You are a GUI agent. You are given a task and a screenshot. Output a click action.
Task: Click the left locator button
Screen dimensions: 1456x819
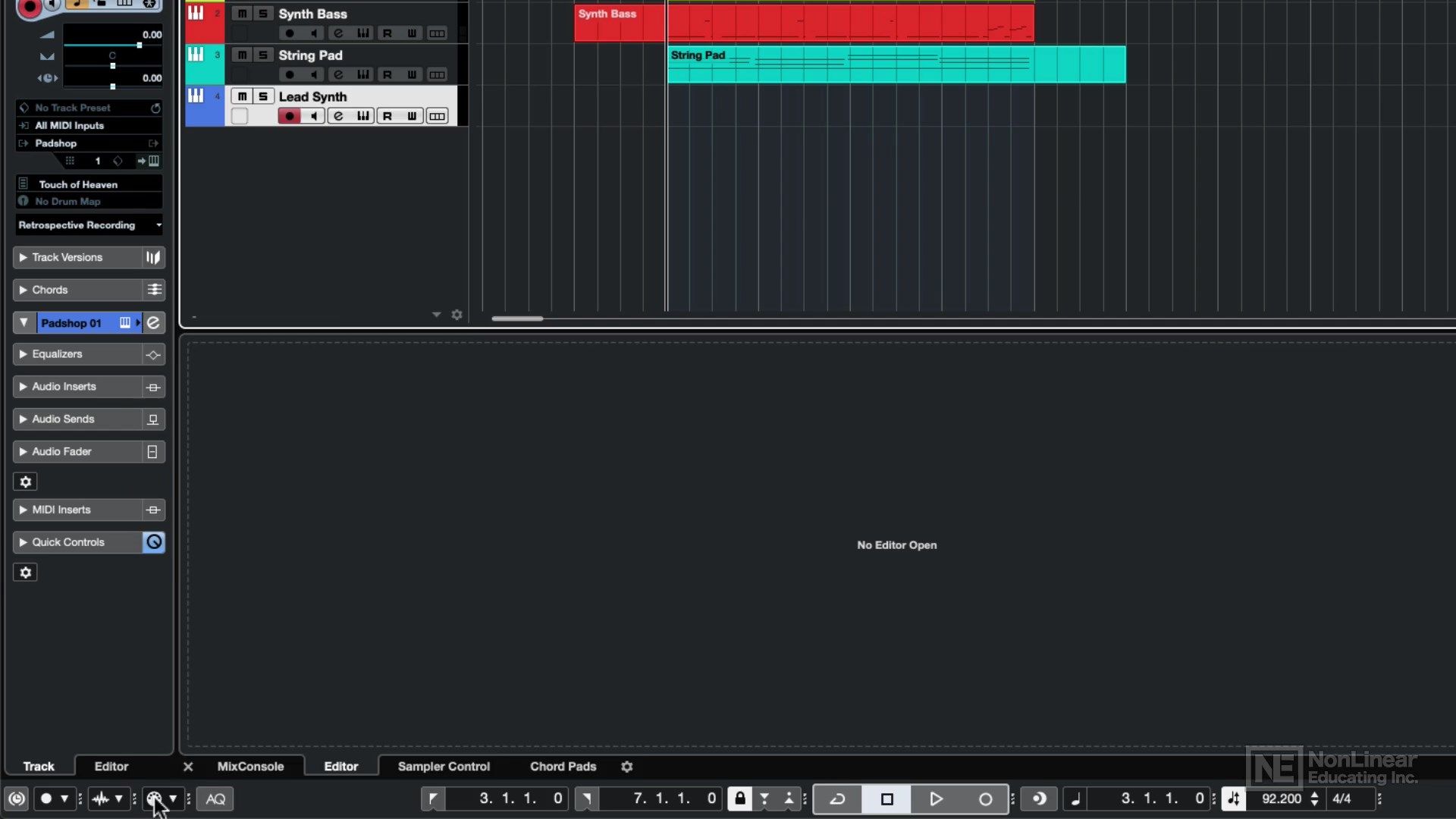(x=433, y=799)
